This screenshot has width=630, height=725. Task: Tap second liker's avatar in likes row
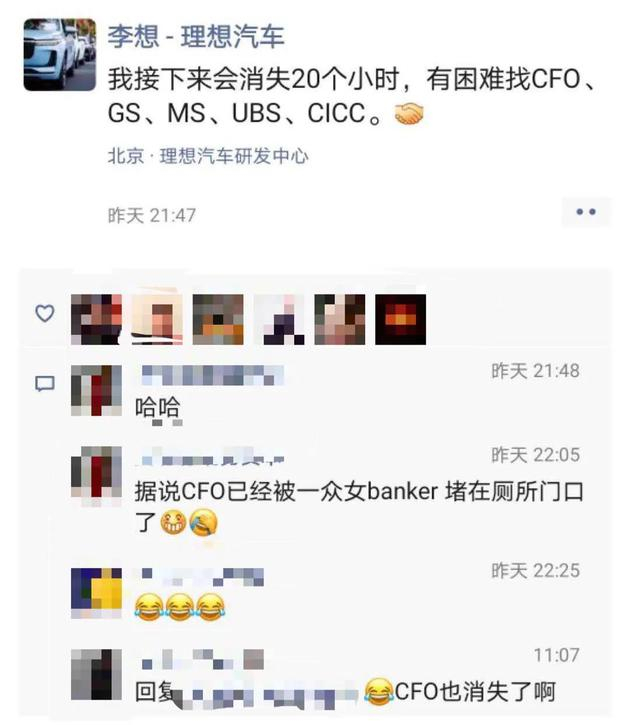(x=157, y=319)
